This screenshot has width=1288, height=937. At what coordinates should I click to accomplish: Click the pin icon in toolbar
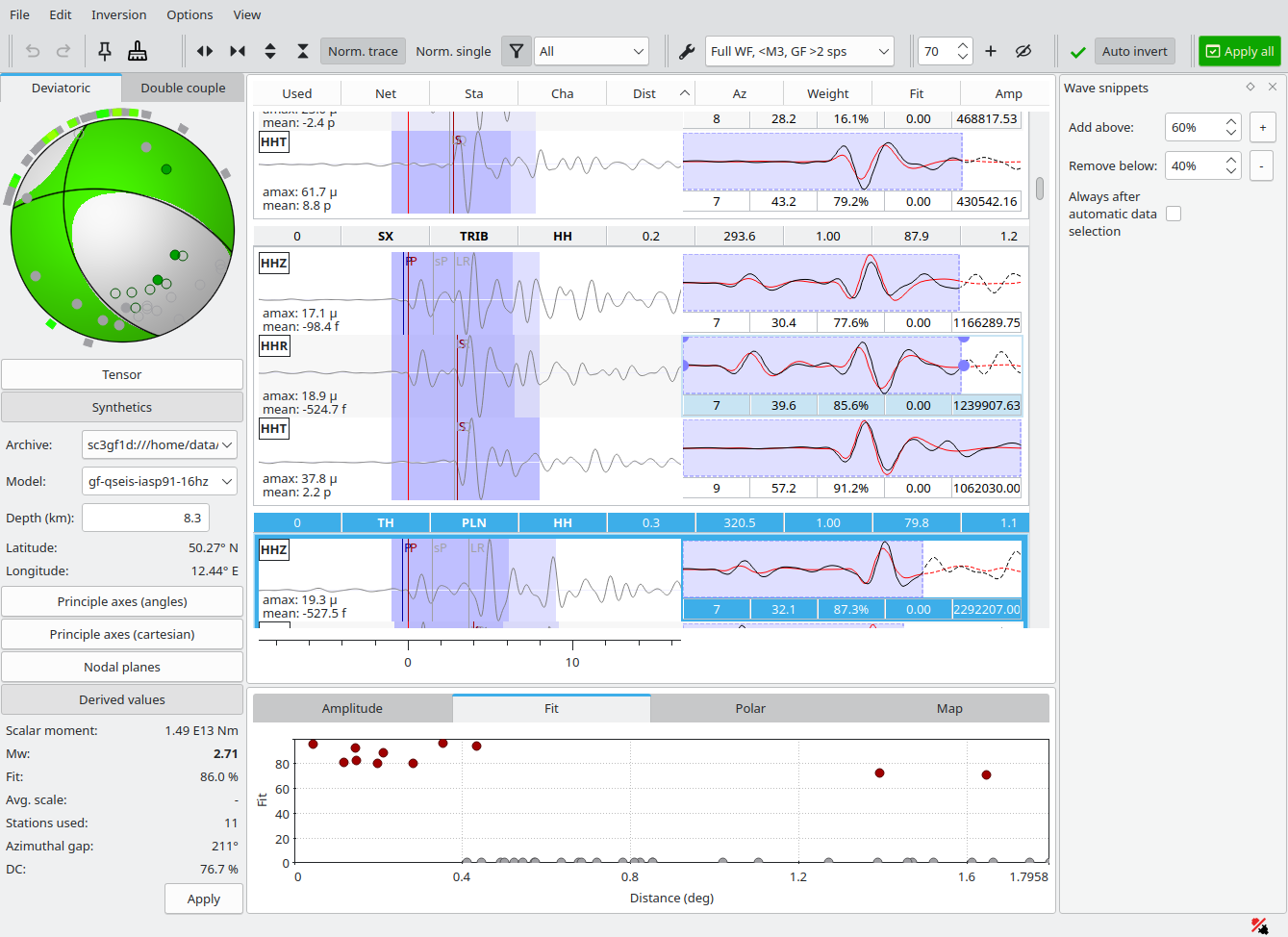(105, 51)
